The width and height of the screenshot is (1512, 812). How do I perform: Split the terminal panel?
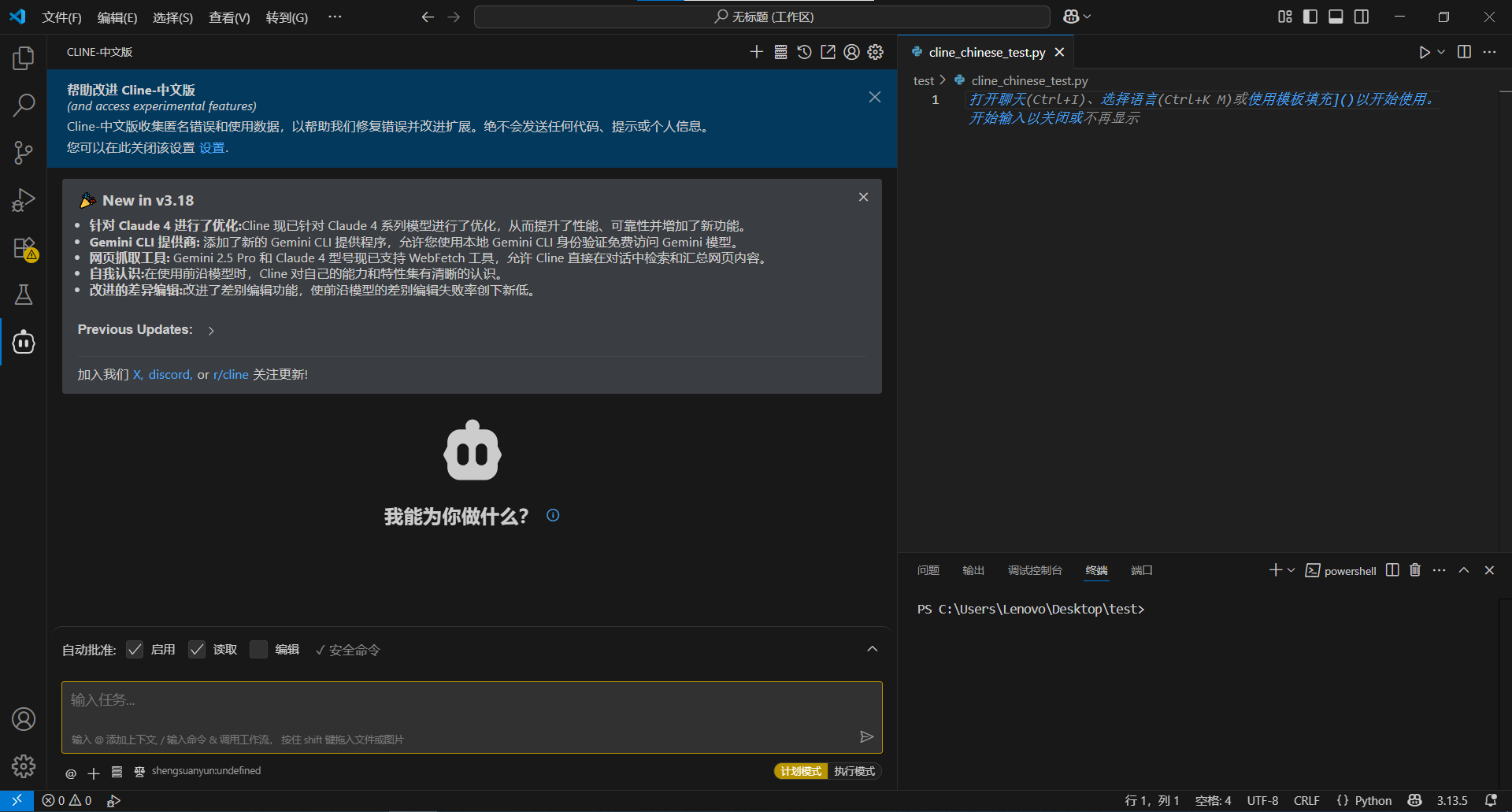[x=1392, y=570]
